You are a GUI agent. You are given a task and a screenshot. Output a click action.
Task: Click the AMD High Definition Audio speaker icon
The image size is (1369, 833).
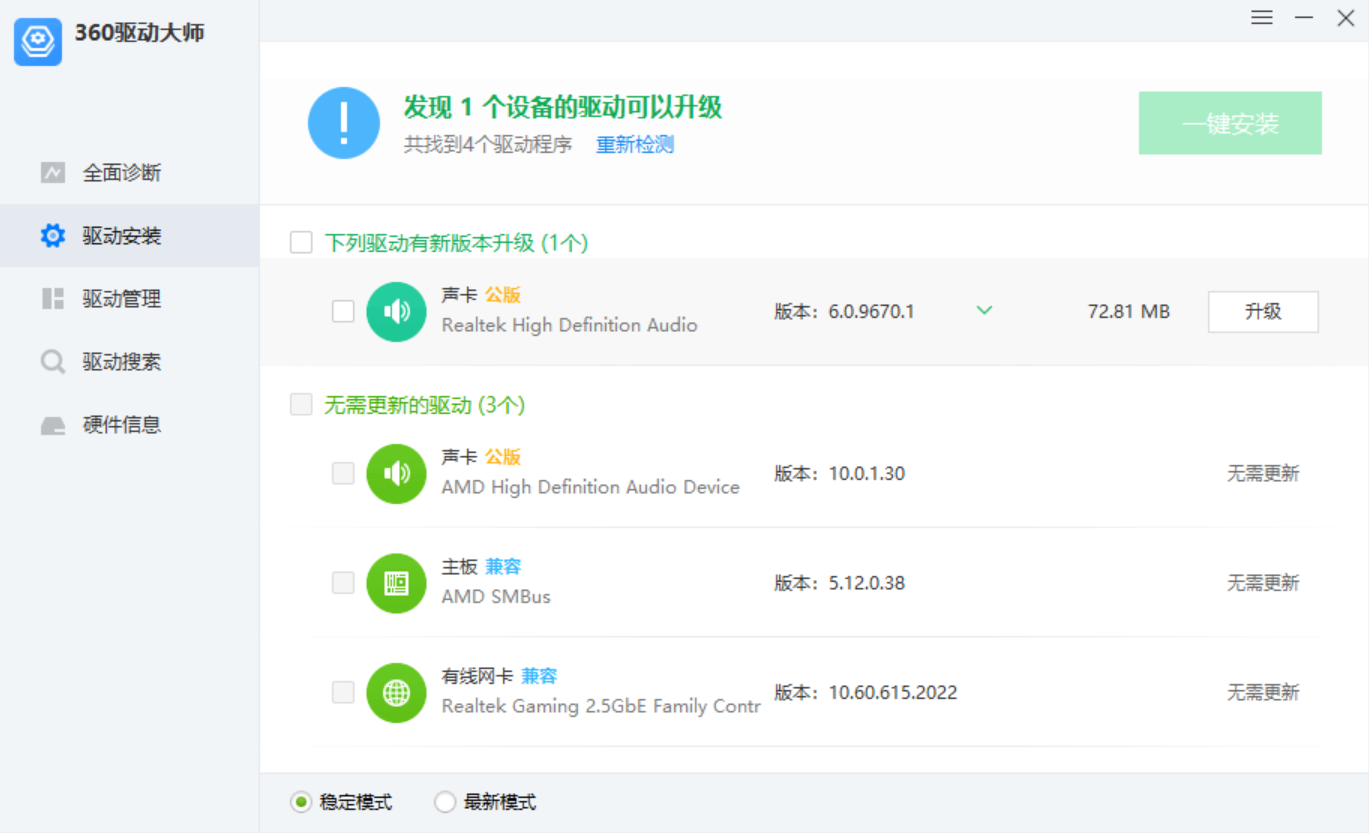point(397,474)
